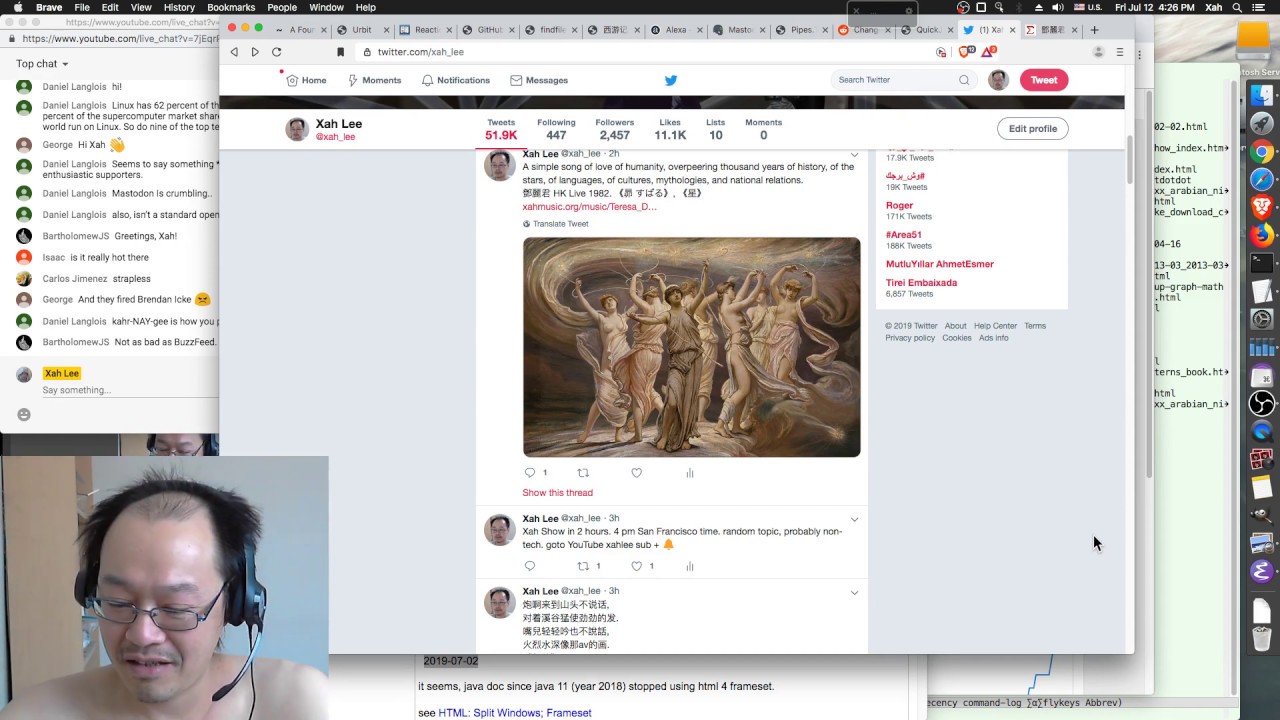Open Twitter Notifications
Screen dimensions: 1280x720
click(456, 80)
